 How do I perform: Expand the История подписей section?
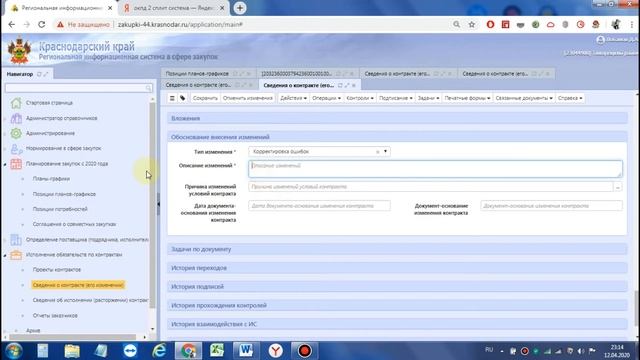(397, 287)
